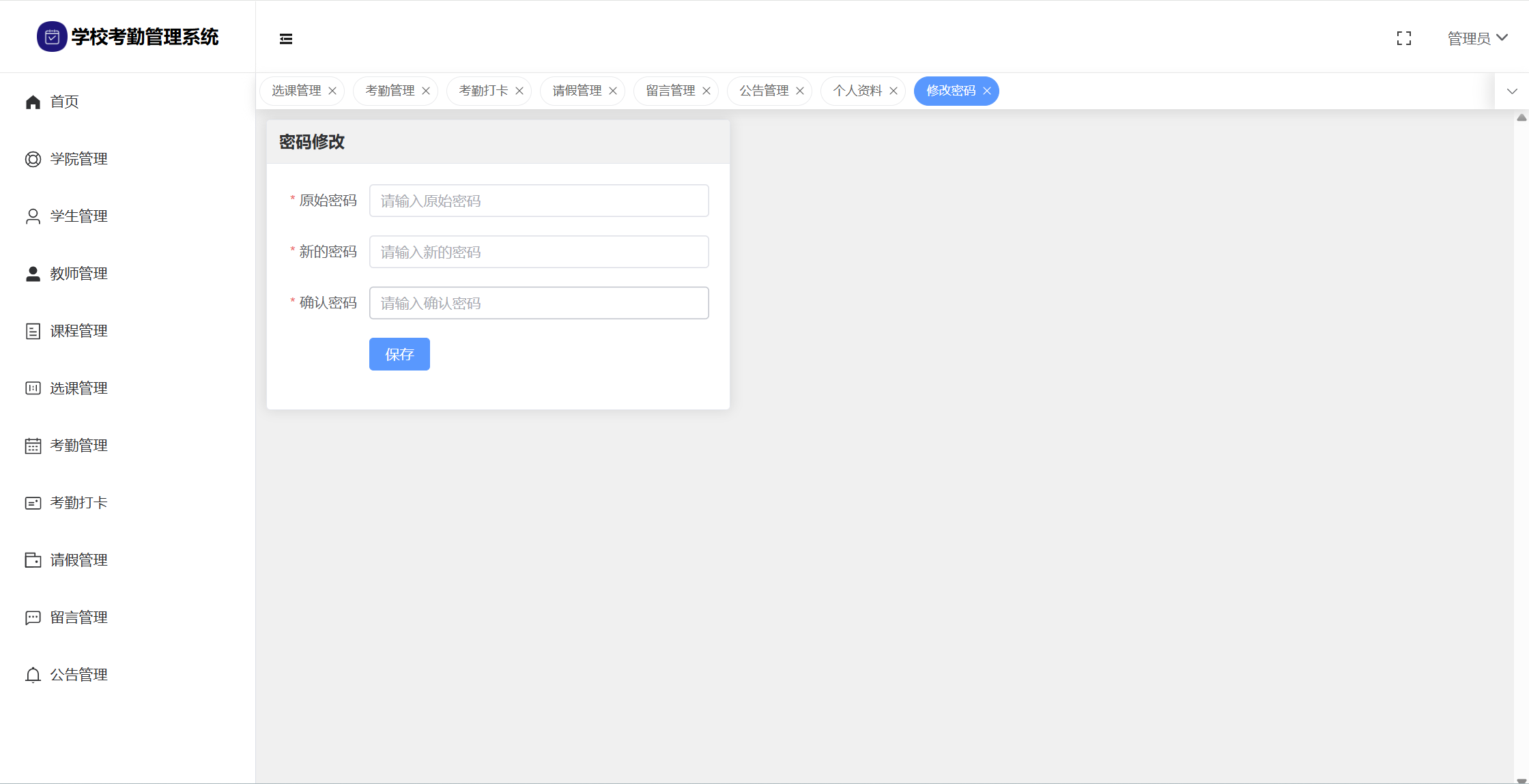Focus the 确认密码 input field
This screenshot has height=784, width=1529.
(539, 303)
